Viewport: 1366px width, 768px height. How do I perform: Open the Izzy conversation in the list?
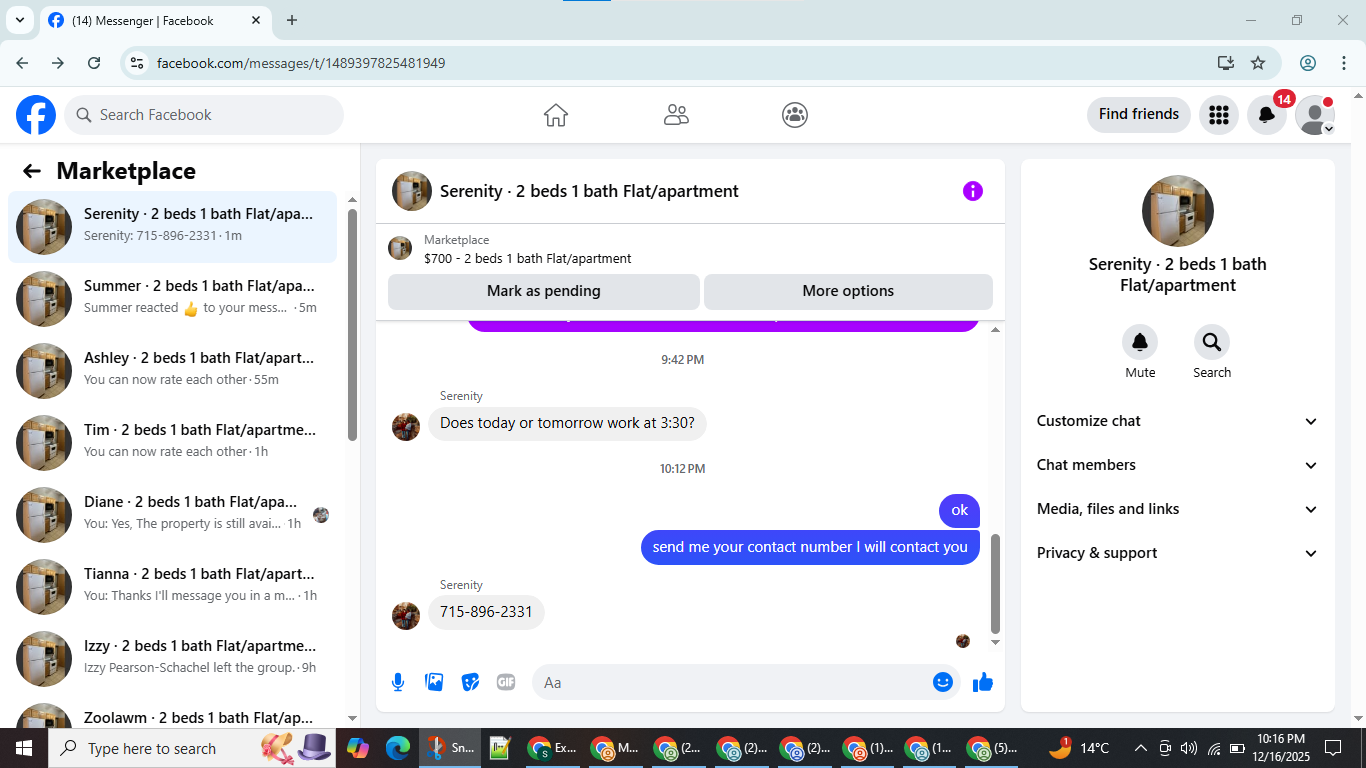pos(172,659)
